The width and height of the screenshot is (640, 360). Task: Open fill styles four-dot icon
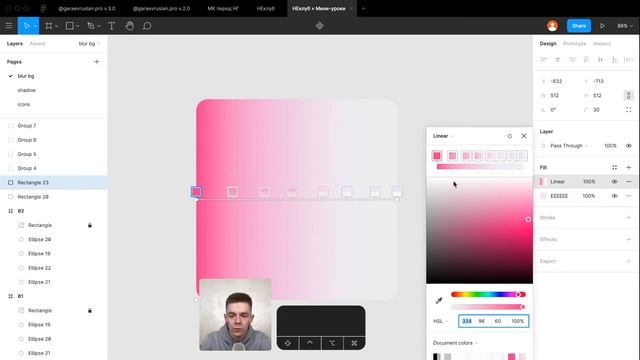click(614, 167)
